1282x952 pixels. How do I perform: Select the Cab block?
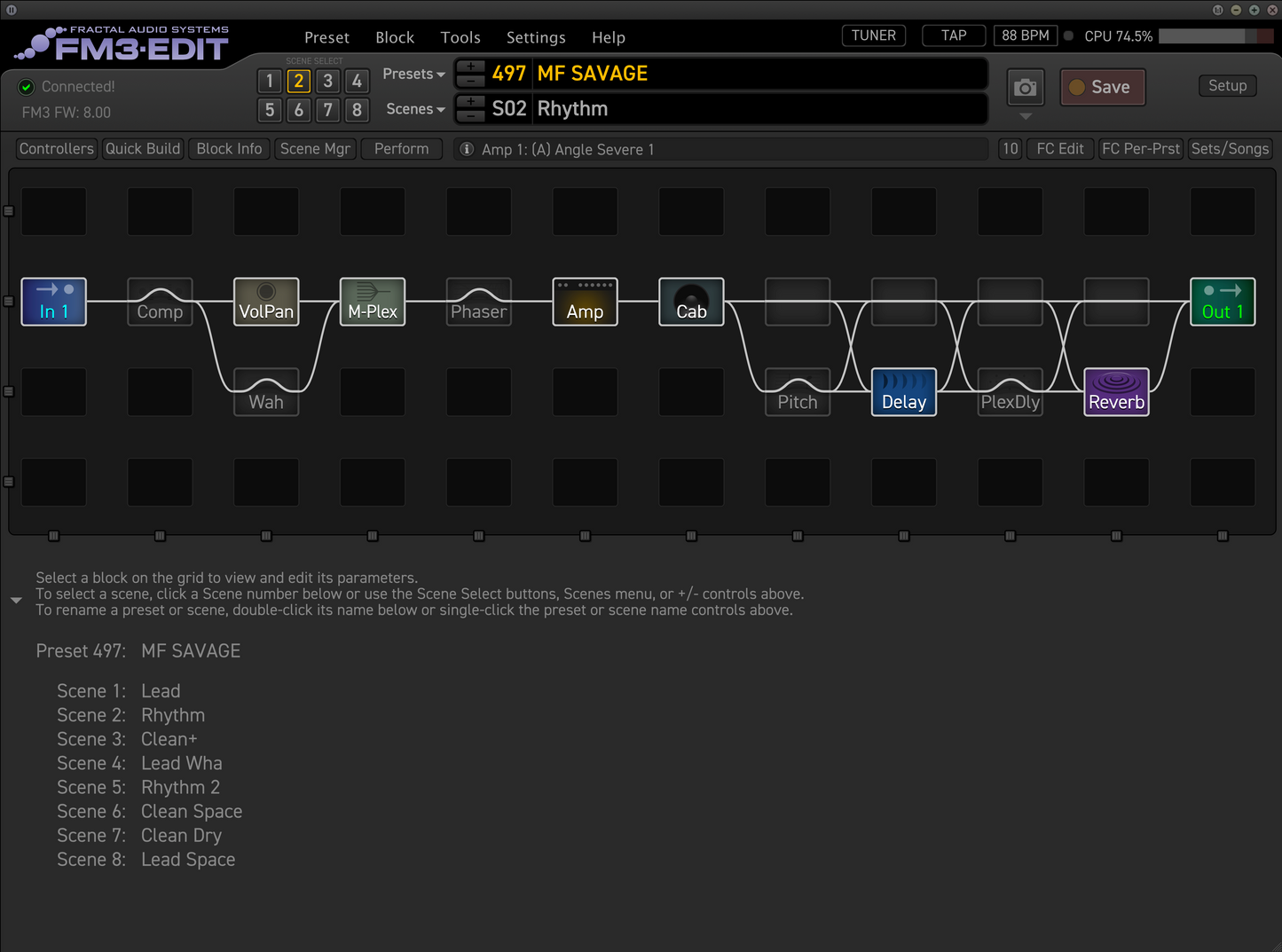691,302
